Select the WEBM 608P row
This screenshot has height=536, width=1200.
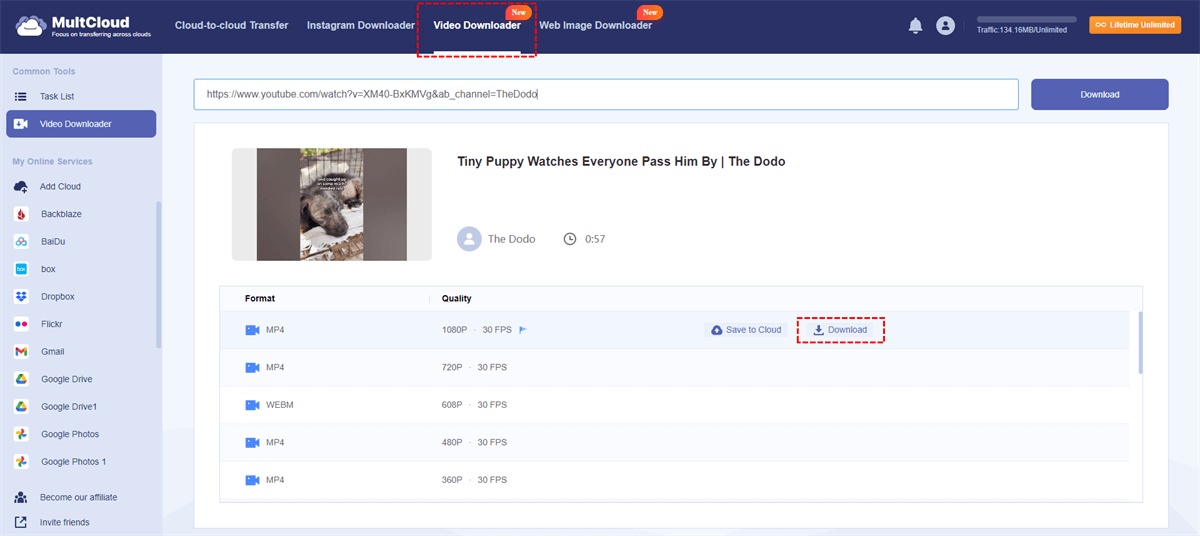[675, 405]
